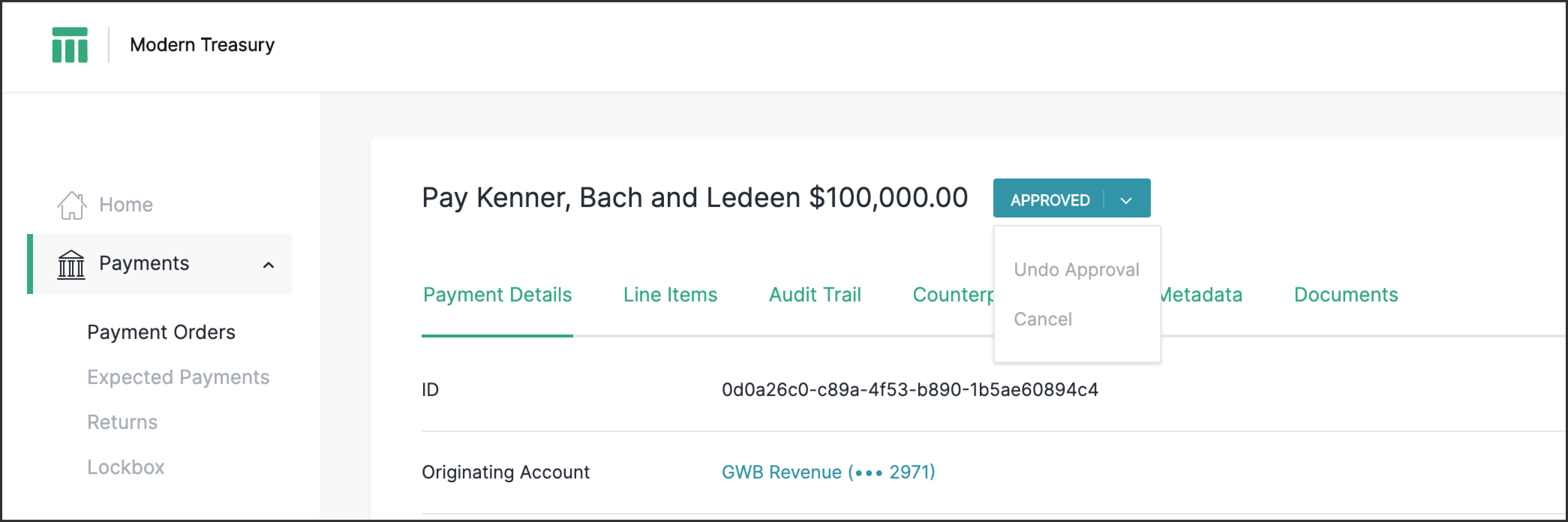
Task: Click the Home house icon
Action: tap(71, 205)
